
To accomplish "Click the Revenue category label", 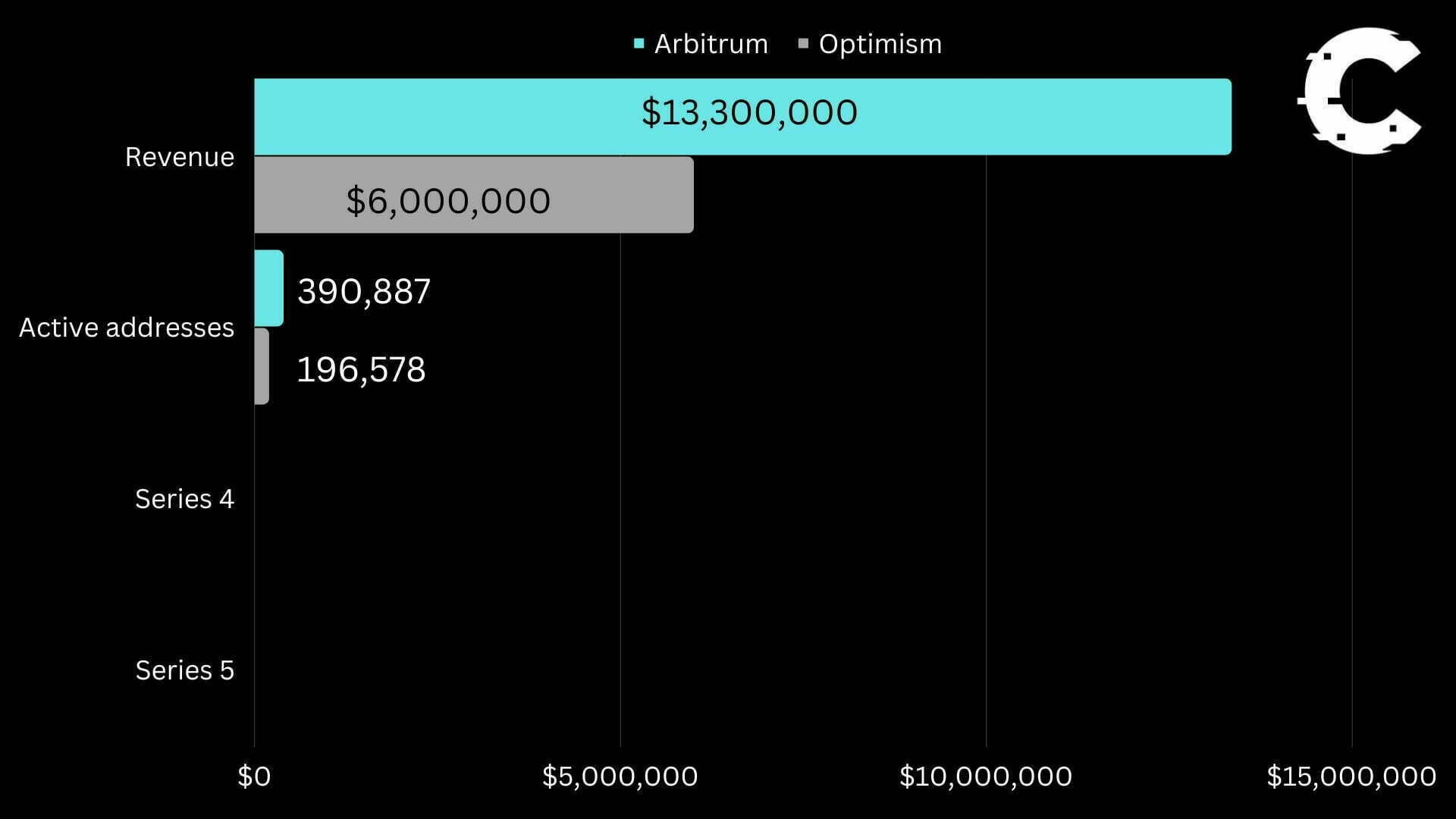I will [180, 157].
